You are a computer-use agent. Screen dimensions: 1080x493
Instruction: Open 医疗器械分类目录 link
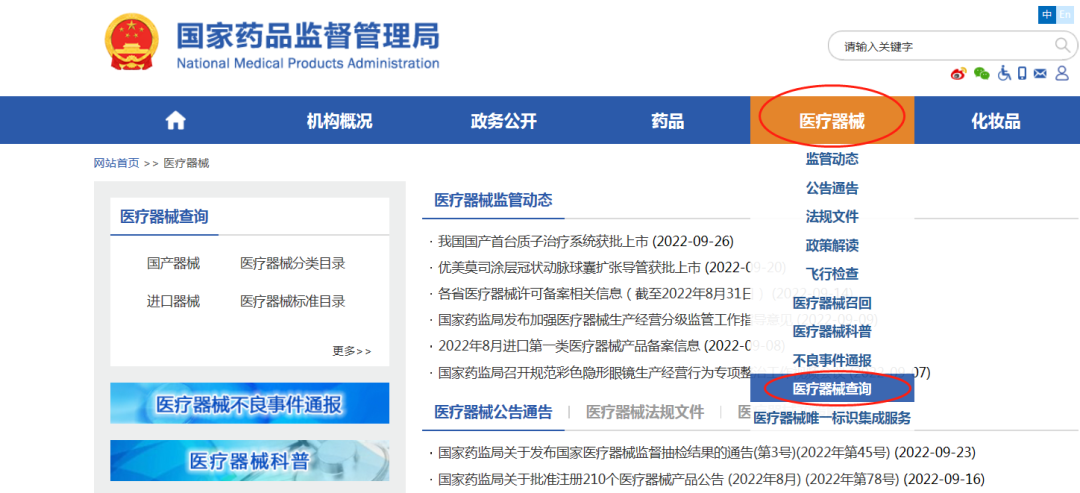pyautogui.click(x=293, y=263)
